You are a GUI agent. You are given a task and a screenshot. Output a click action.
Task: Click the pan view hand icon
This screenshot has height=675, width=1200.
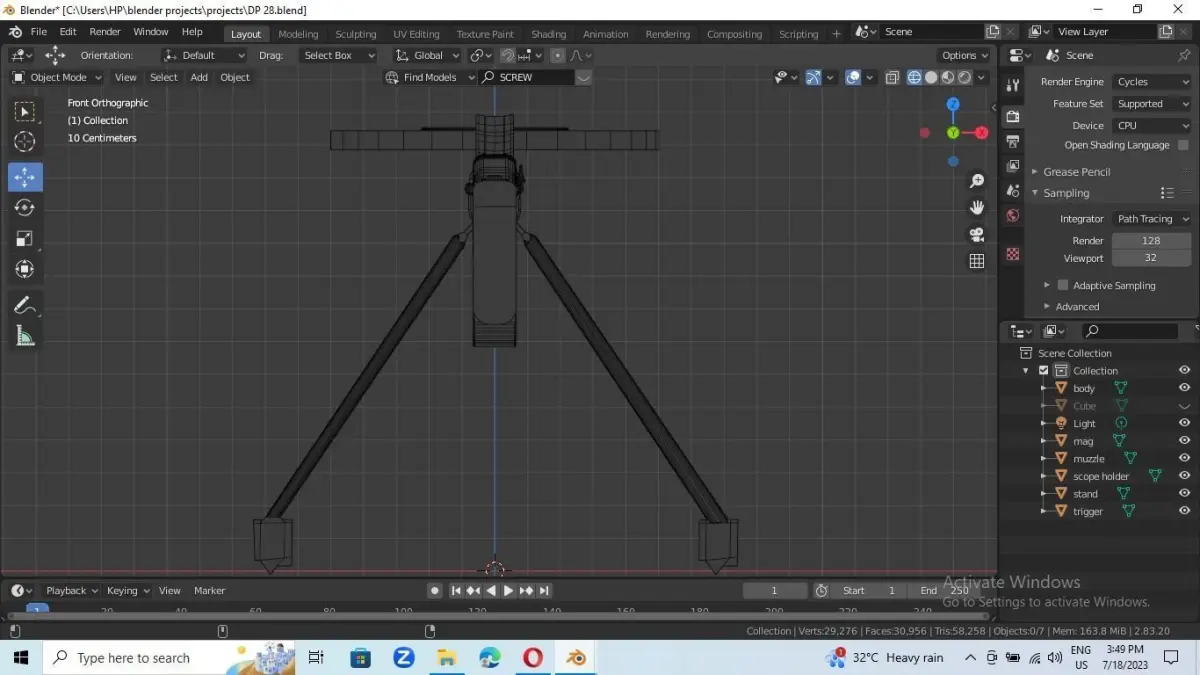coord(977,207)
